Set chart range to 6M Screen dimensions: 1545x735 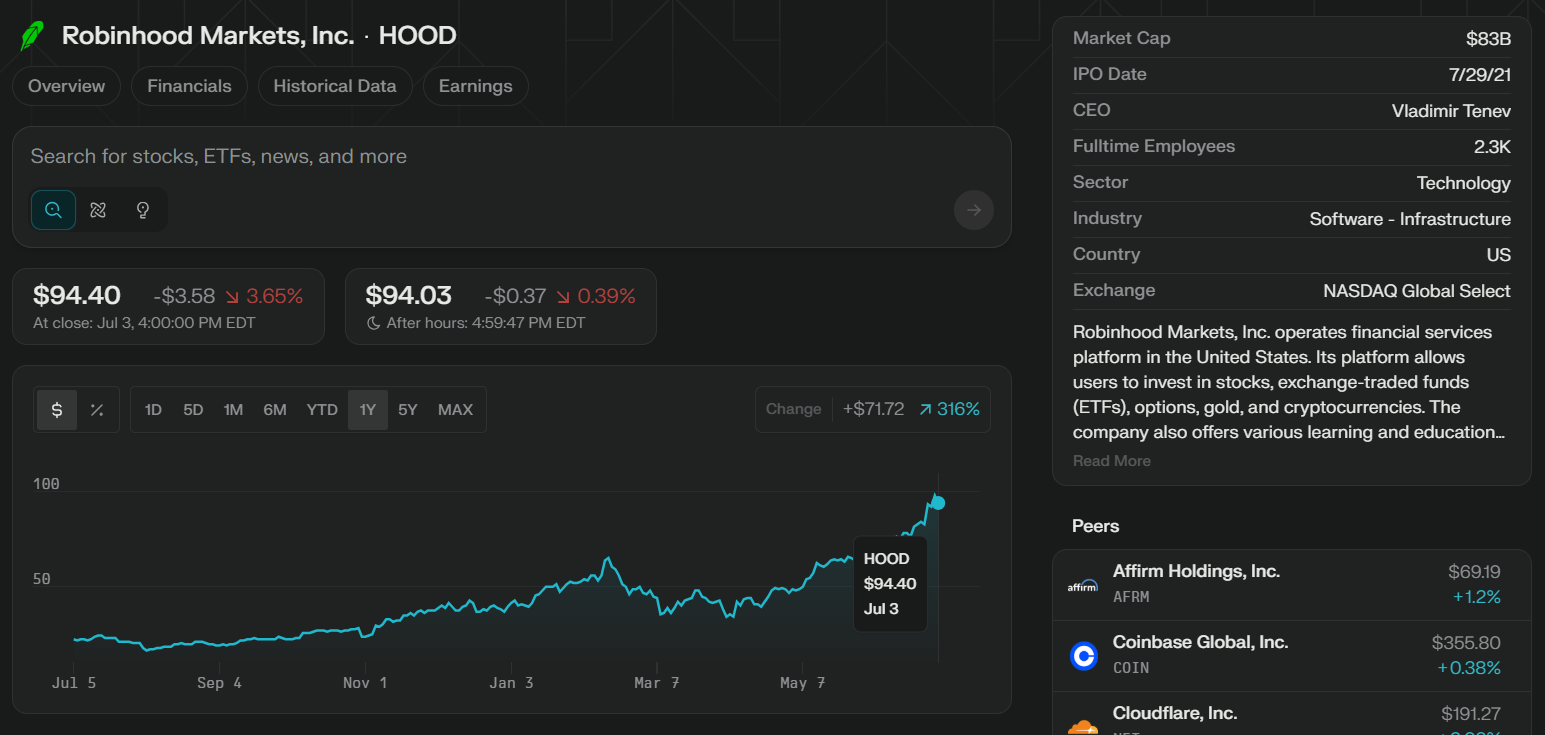point(275,410)
